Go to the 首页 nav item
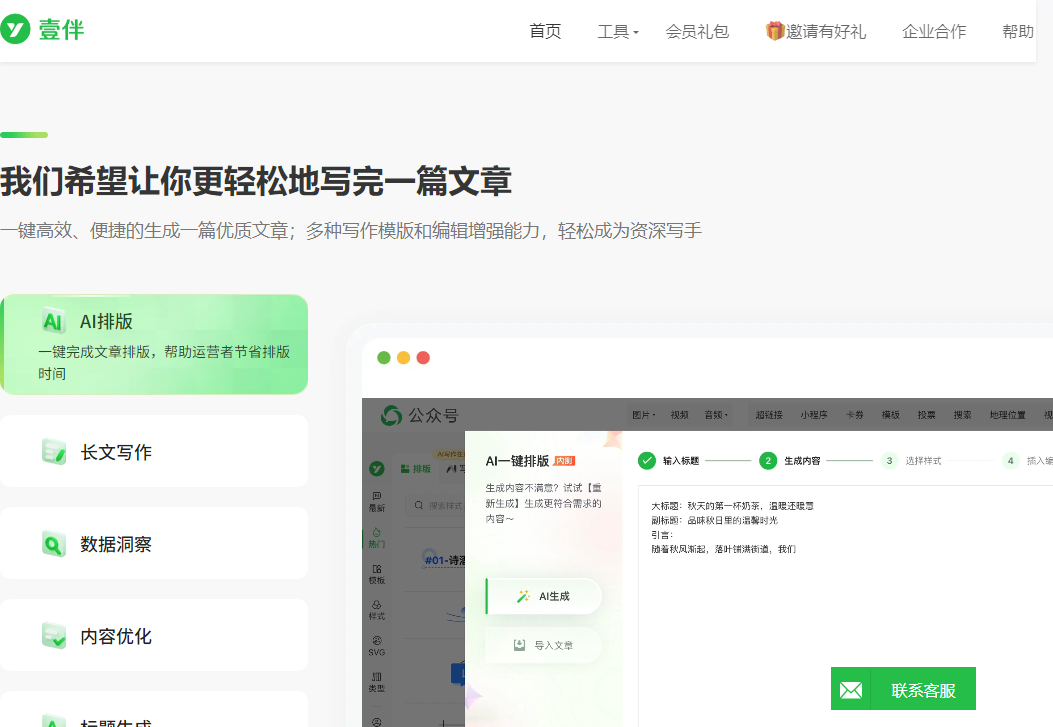Image resolution: width=1053 pixels, height=727 pixels. (545, 32)
